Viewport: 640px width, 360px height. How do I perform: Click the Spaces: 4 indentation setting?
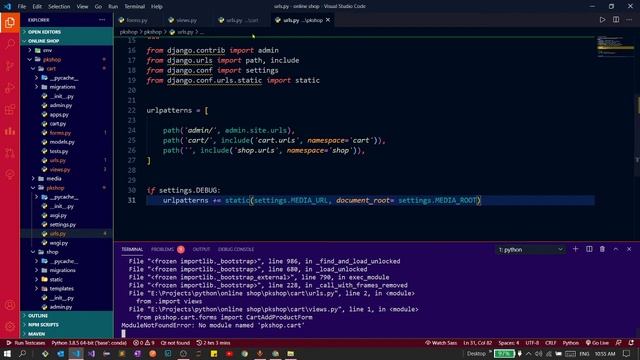[x=509, y=343]
